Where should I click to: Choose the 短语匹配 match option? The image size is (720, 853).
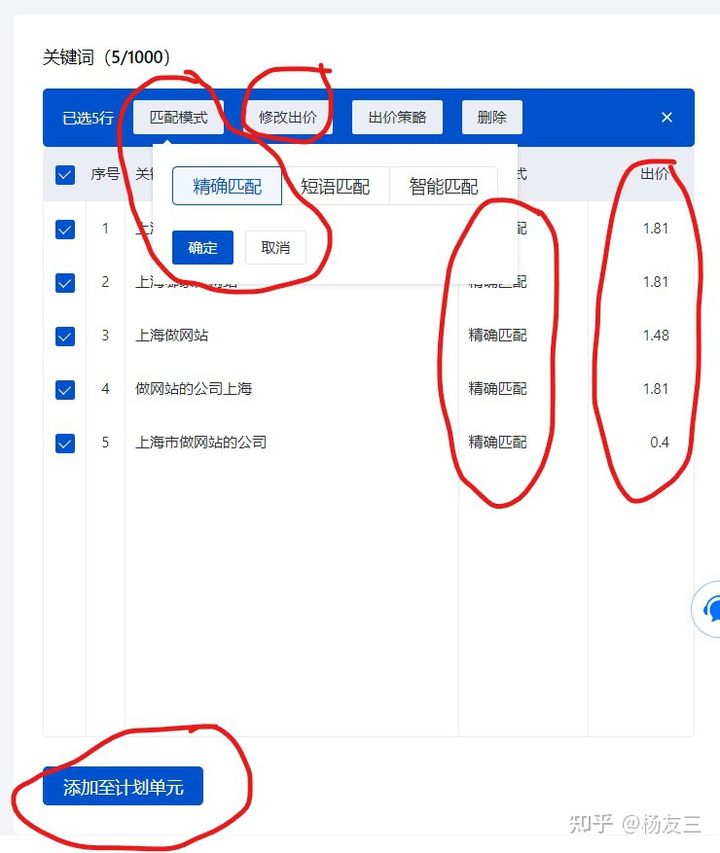coord(335,186)
